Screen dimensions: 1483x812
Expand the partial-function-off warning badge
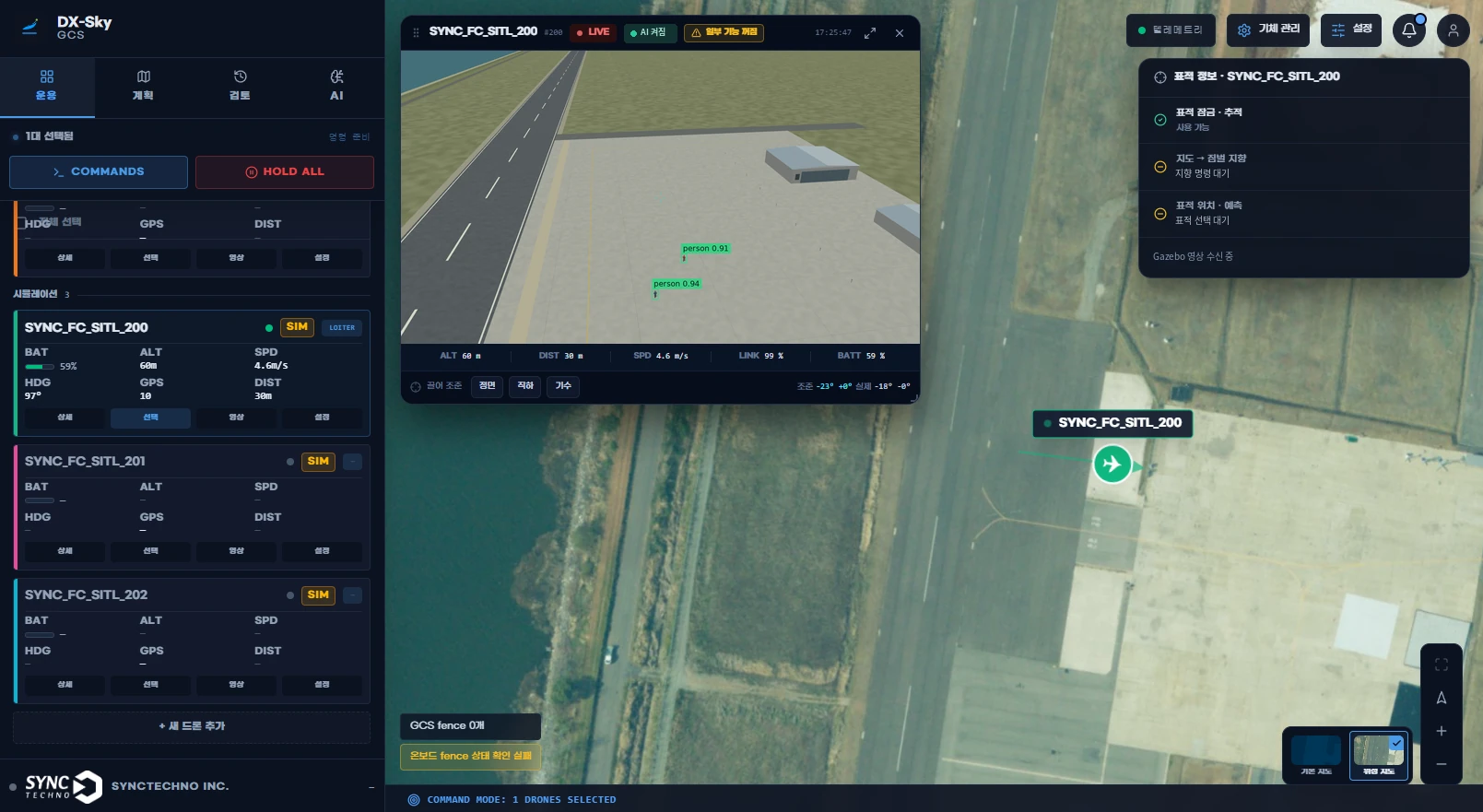tap(724, 32)
